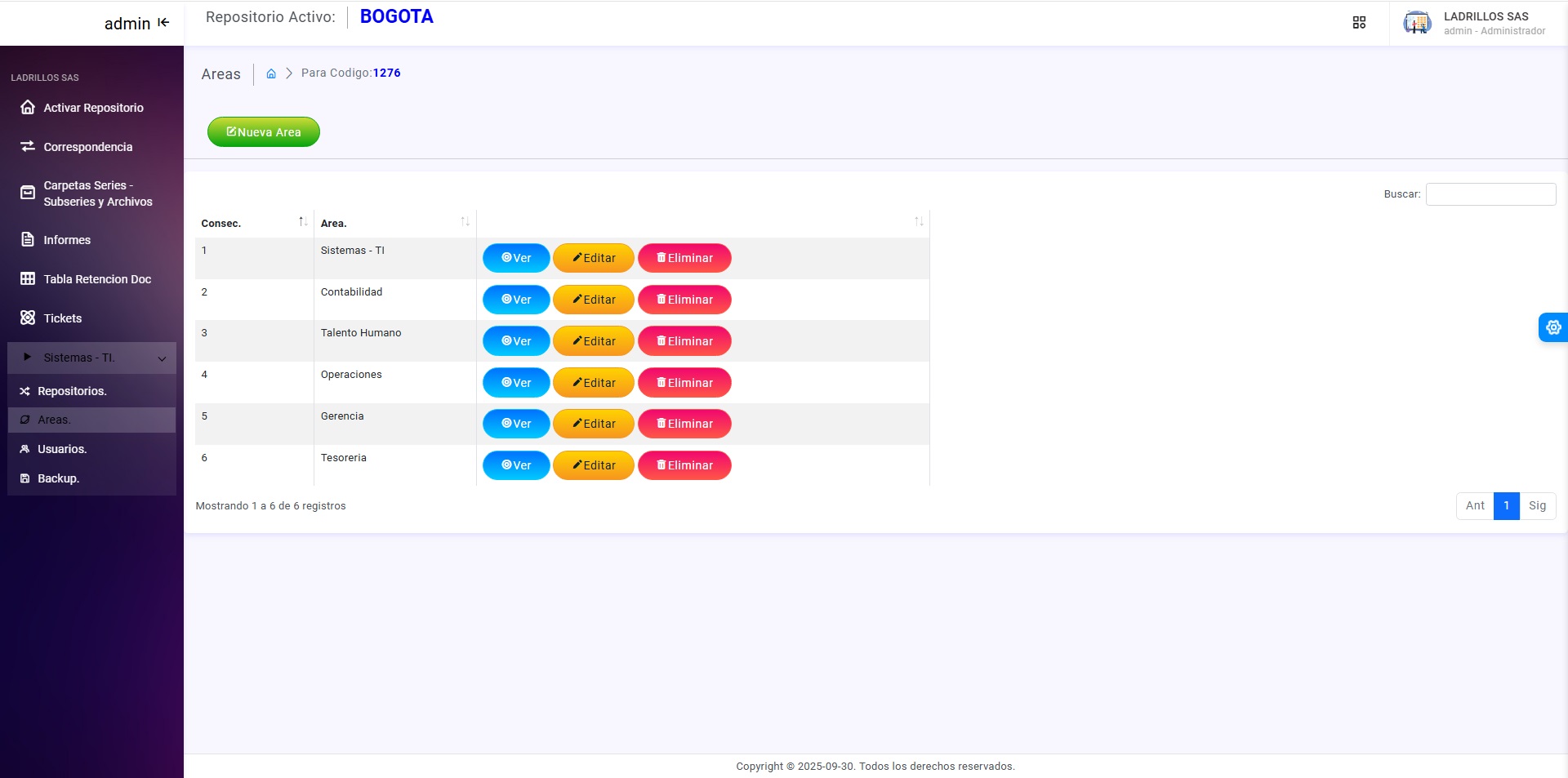
Task: Select the Informes document icon
Action: pyautogui.click(x=27, y=239)
